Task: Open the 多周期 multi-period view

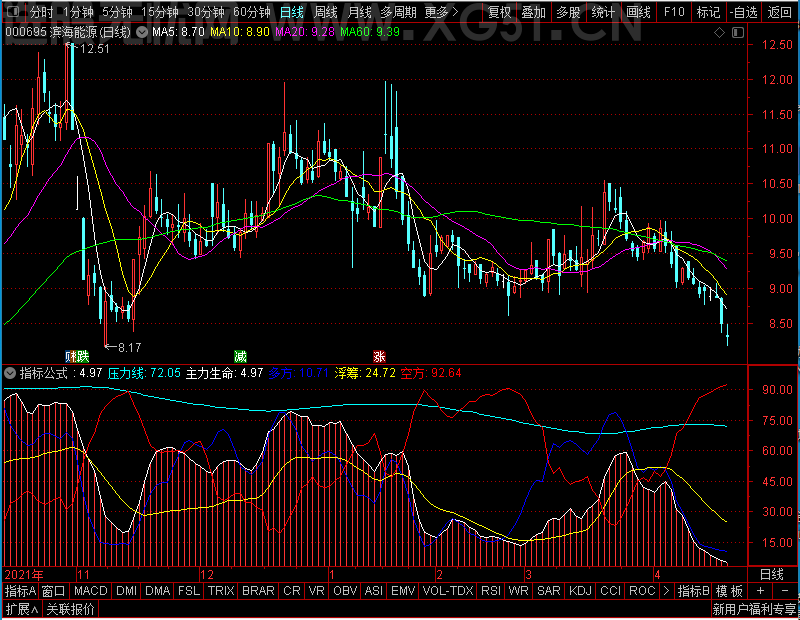Action: click(398, 12)
